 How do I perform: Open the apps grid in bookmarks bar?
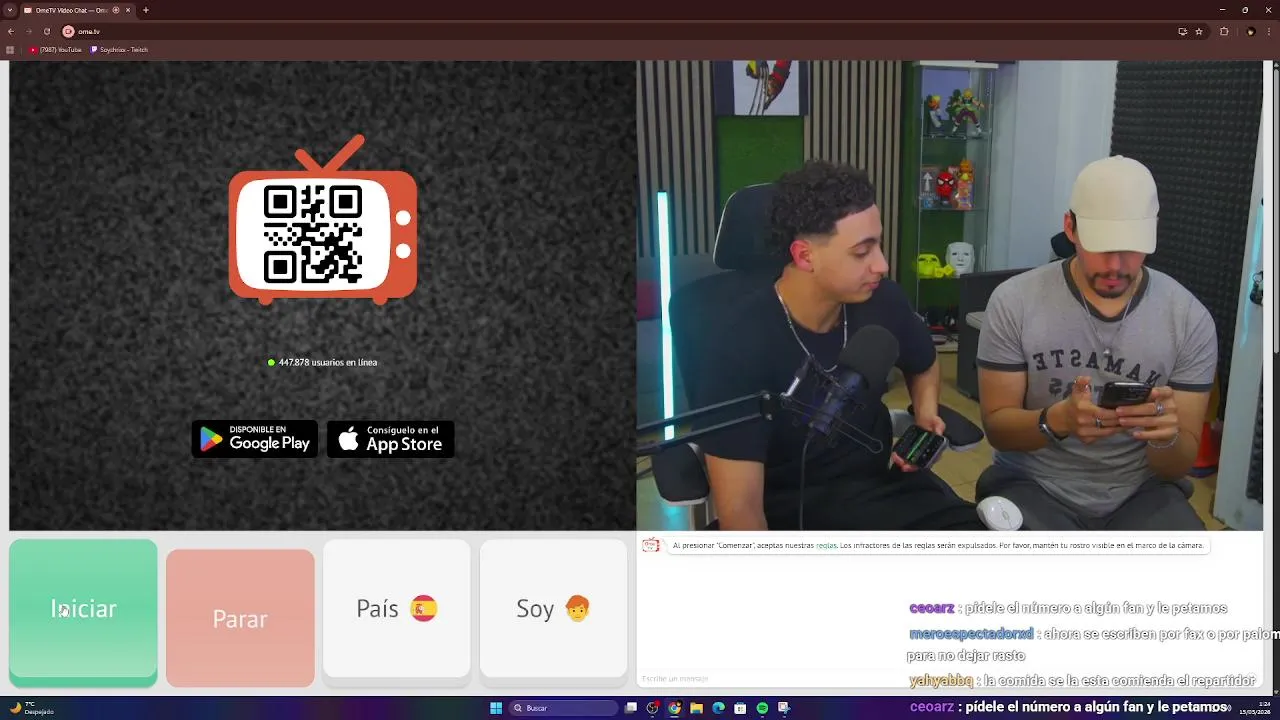(x=10, y=49)
